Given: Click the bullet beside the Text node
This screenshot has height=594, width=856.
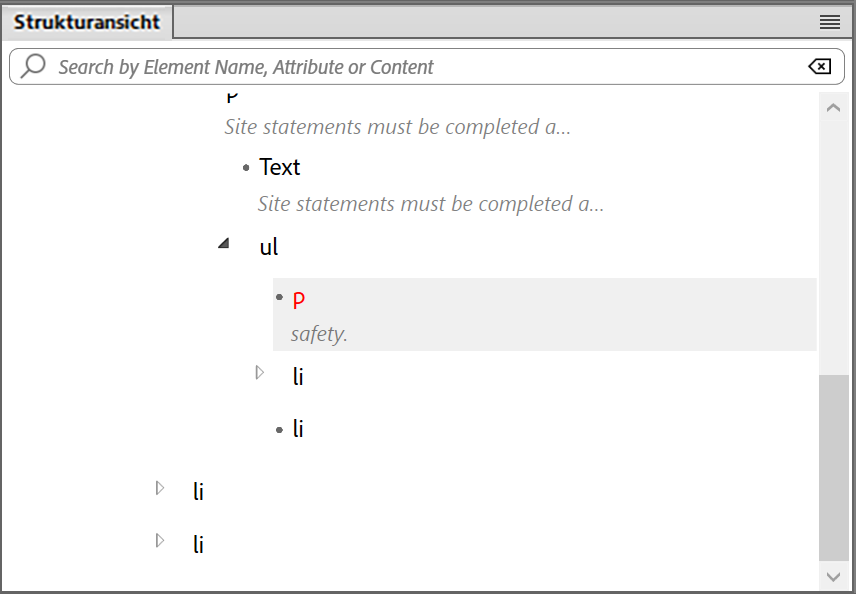Looking at the screenshot, I should [246, 168].
